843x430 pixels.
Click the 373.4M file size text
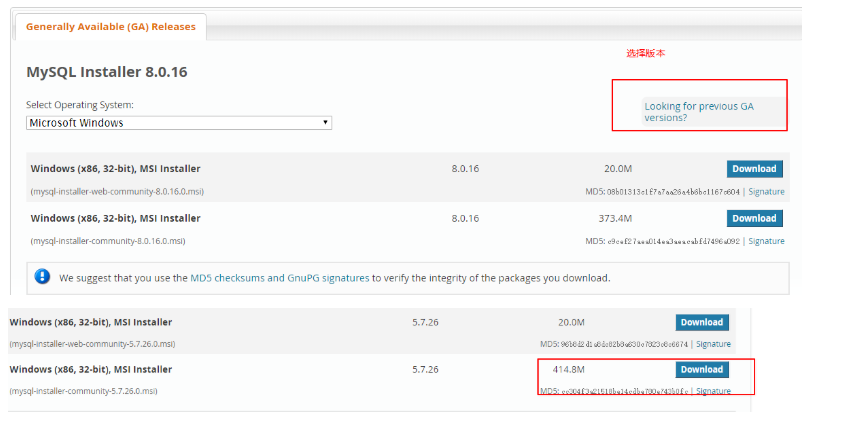click(x=615, y=219)
